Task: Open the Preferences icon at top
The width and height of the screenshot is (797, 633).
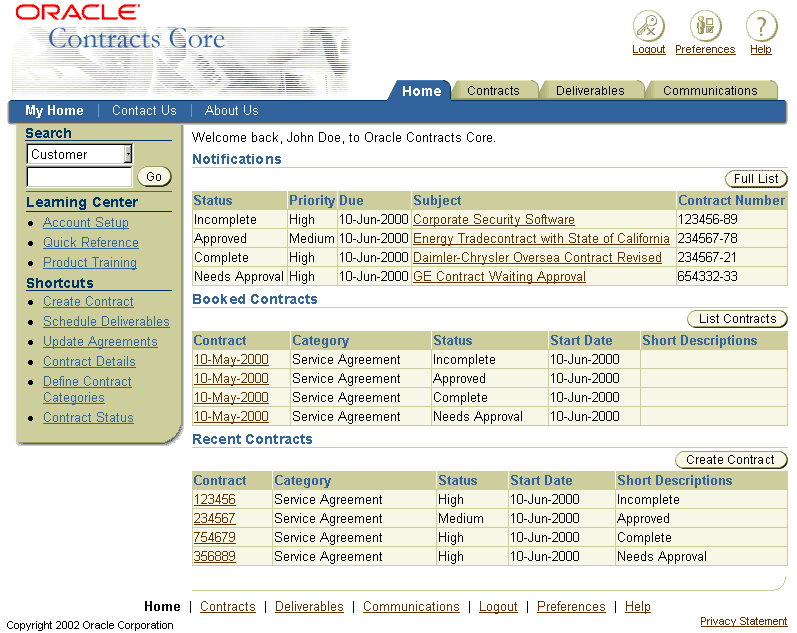Action: pos(705,26)
